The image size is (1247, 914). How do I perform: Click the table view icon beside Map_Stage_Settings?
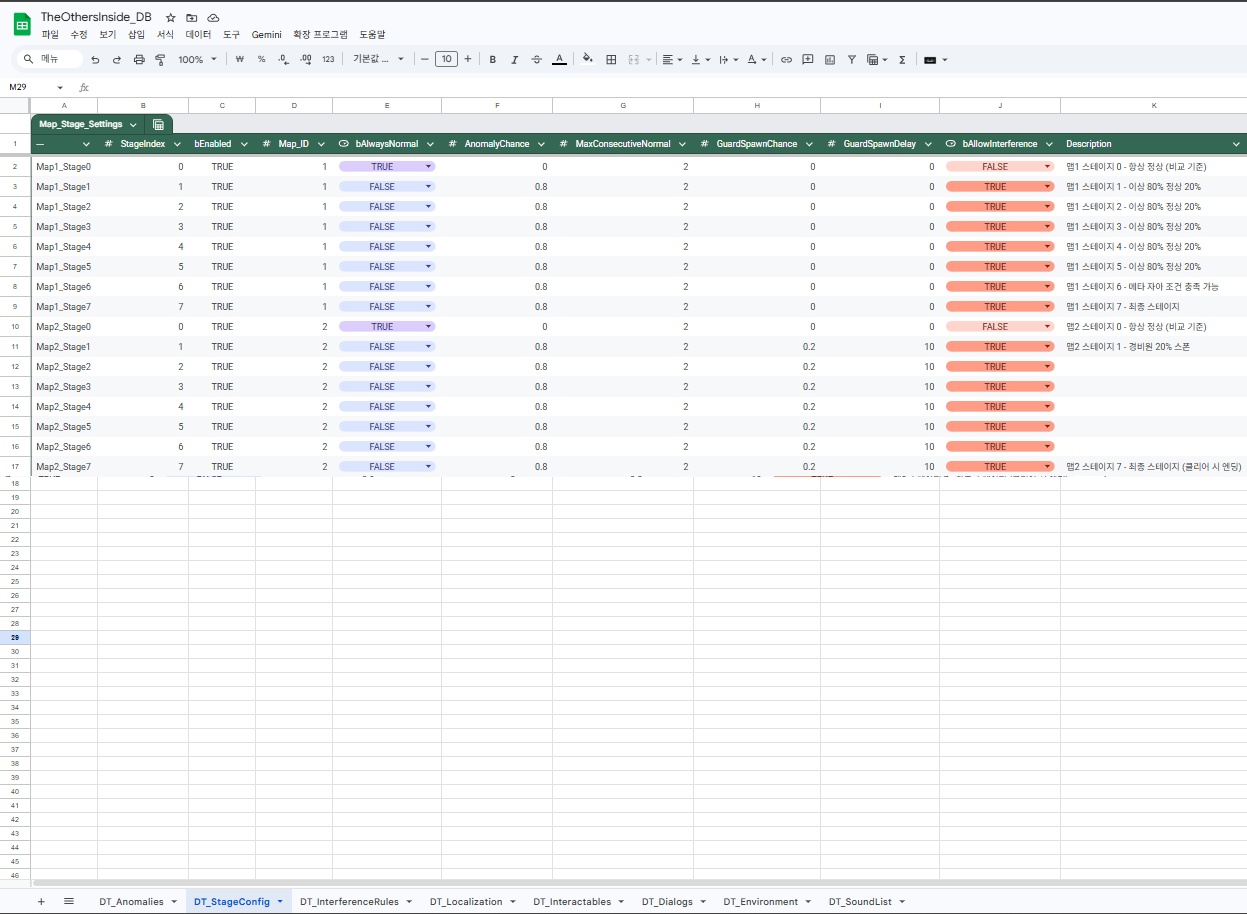tap(158, 125)
